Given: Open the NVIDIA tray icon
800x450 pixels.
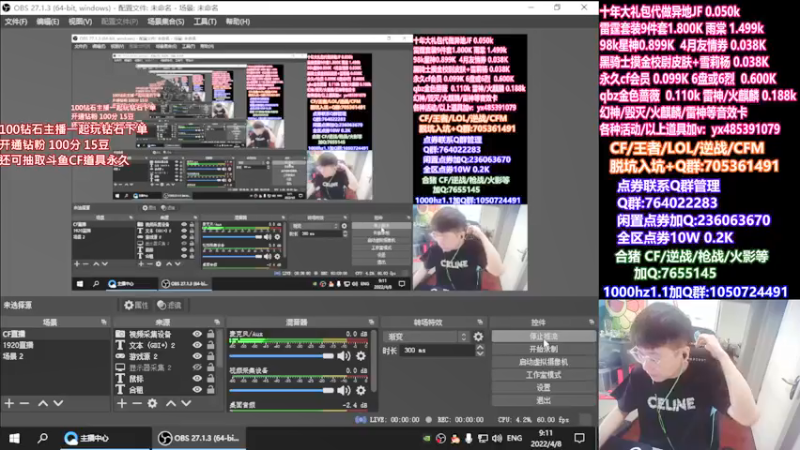Looking at the screenshot, I should [x=427, y=438].
